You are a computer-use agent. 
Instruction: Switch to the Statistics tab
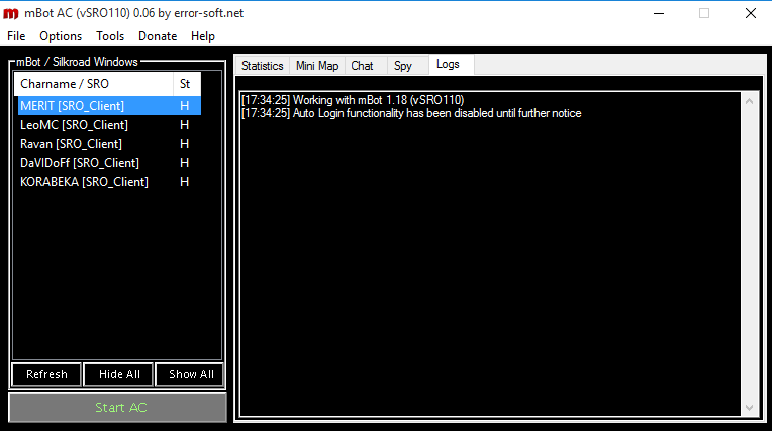pyautogui.click(x=262, y=66)
